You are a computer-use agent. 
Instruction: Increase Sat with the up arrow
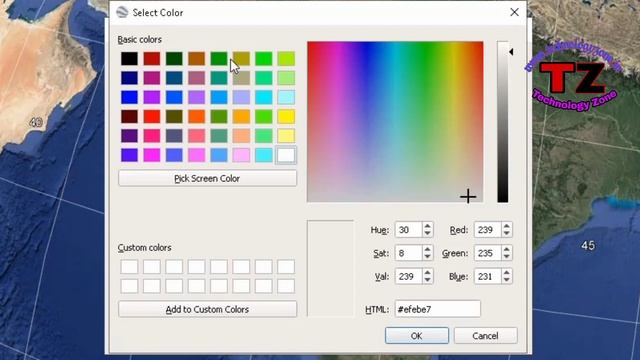point(427,249)
